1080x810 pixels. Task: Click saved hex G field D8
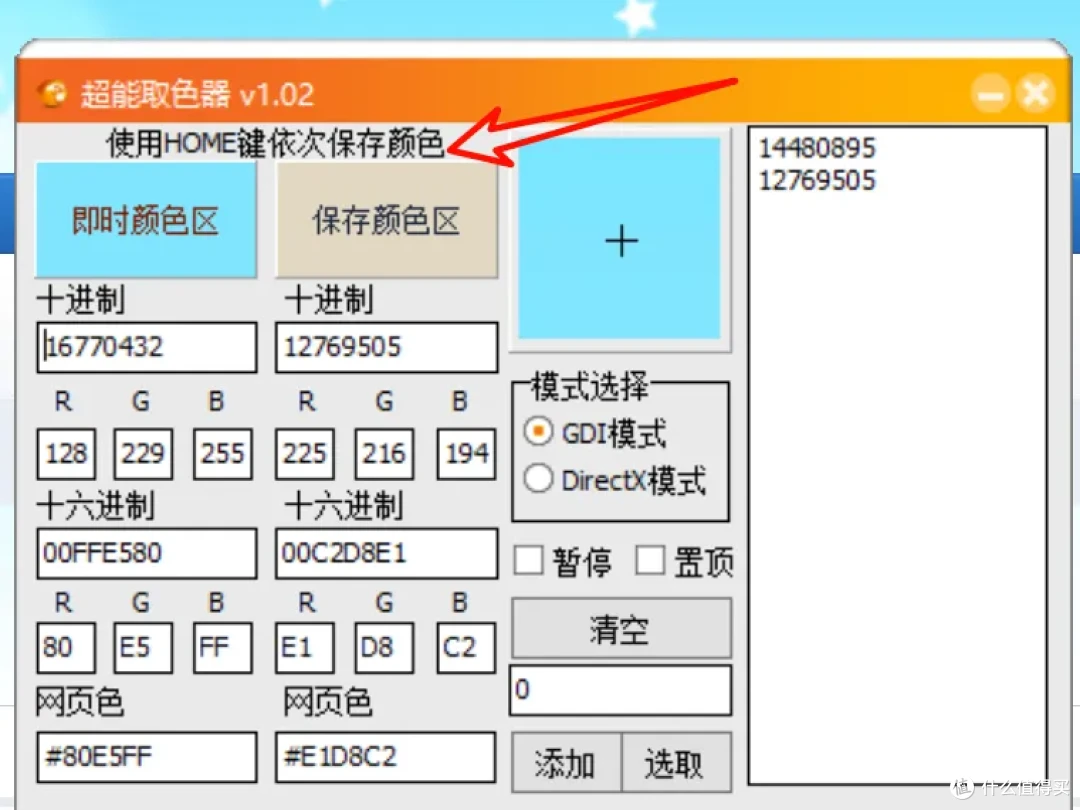pyautogui.click(x=384, y=647)
